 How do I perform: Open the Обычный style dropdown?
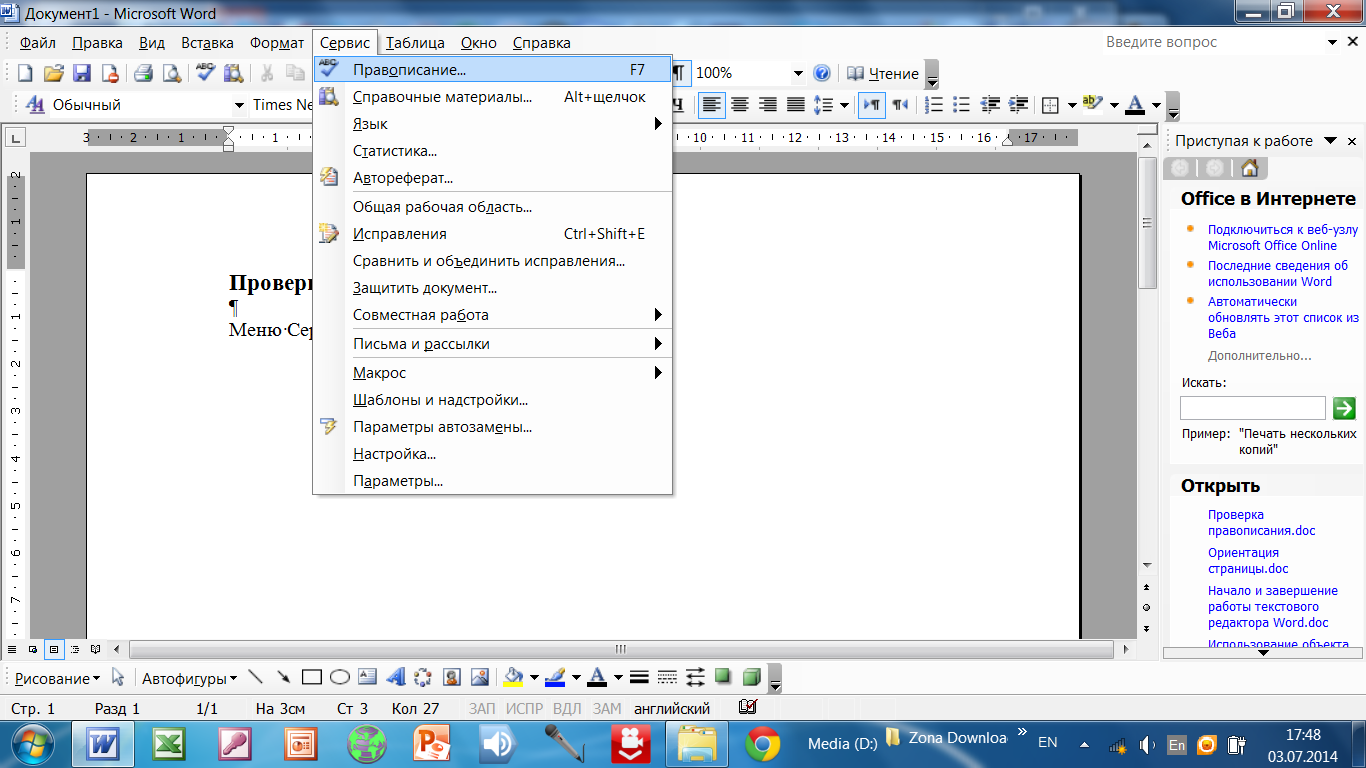click(239, 104)
